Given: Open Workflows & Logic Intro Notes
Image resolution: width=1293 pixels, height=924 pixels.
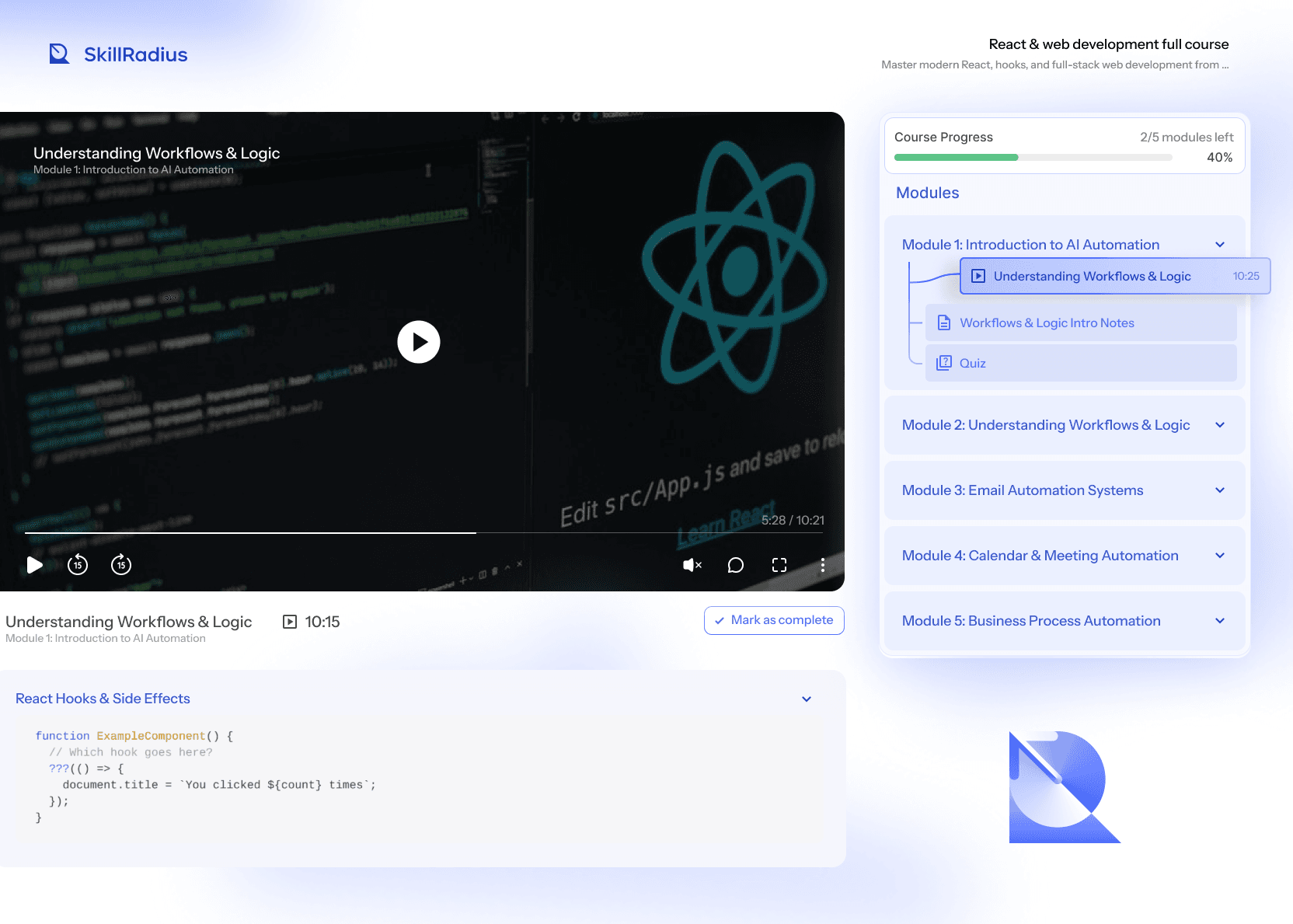Looking at the screenshot, I should point(1081,323).
